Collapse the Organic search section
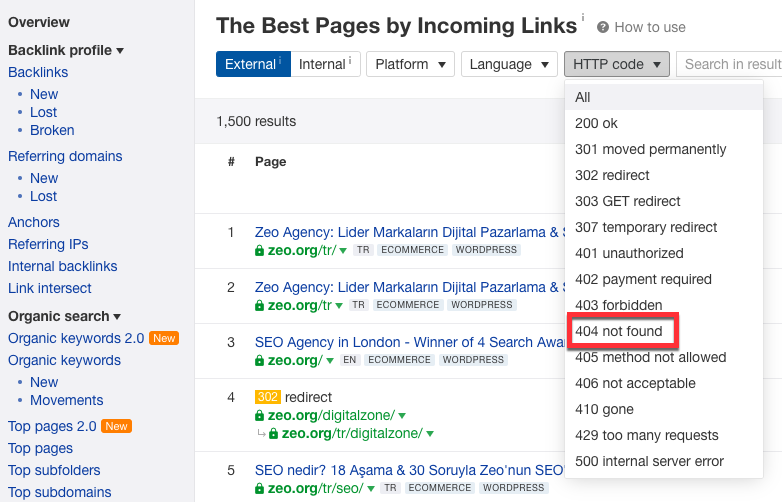782x502 pixels. click(64, 316)
